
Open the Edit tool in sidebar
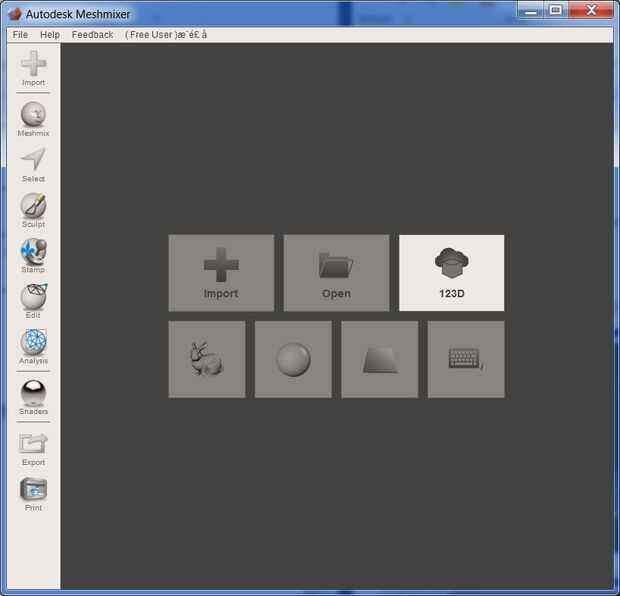(33, 301)
